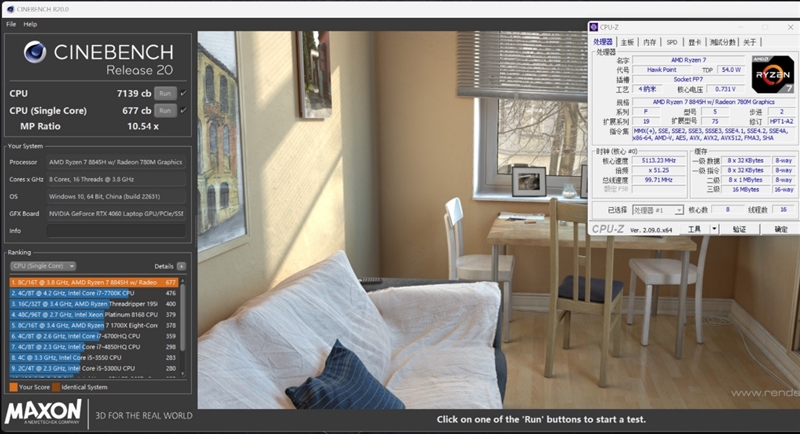Click the 工具 button in CPU-Z

pos(696,229)
